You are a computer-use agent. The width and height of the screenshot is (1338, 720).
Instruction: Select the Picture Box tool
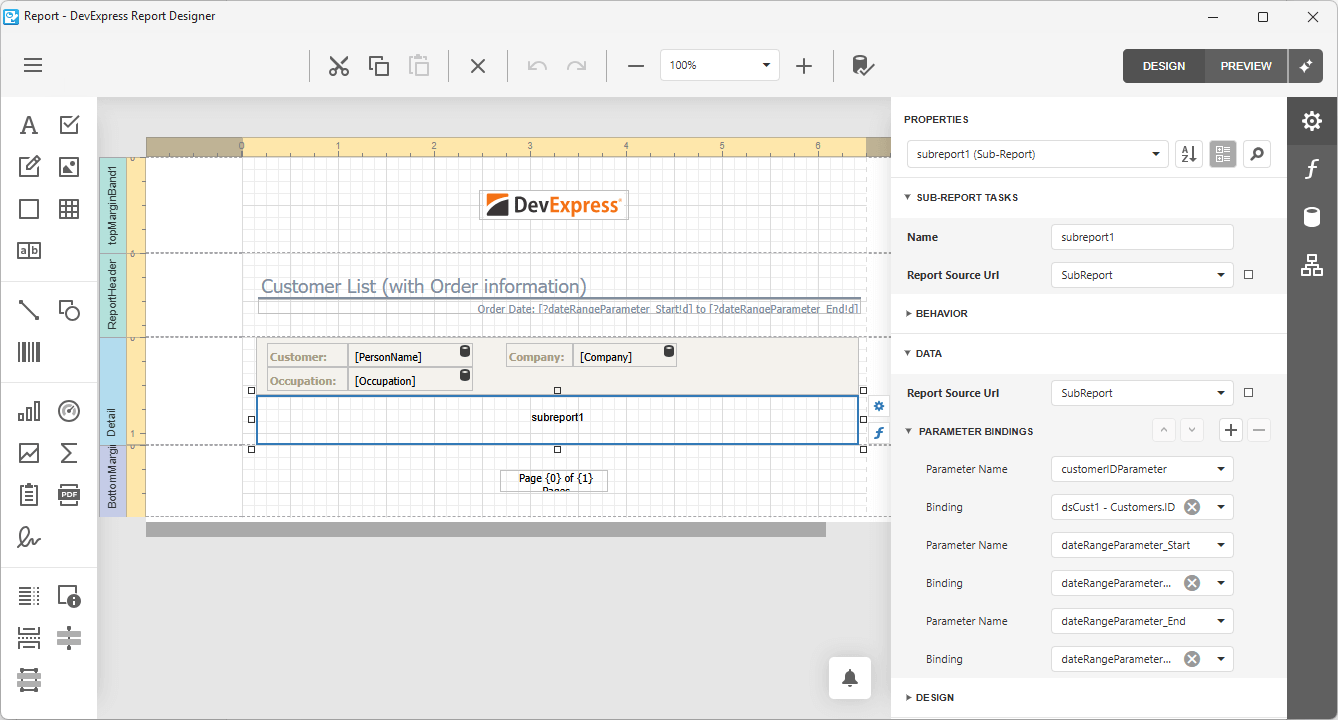69,166
